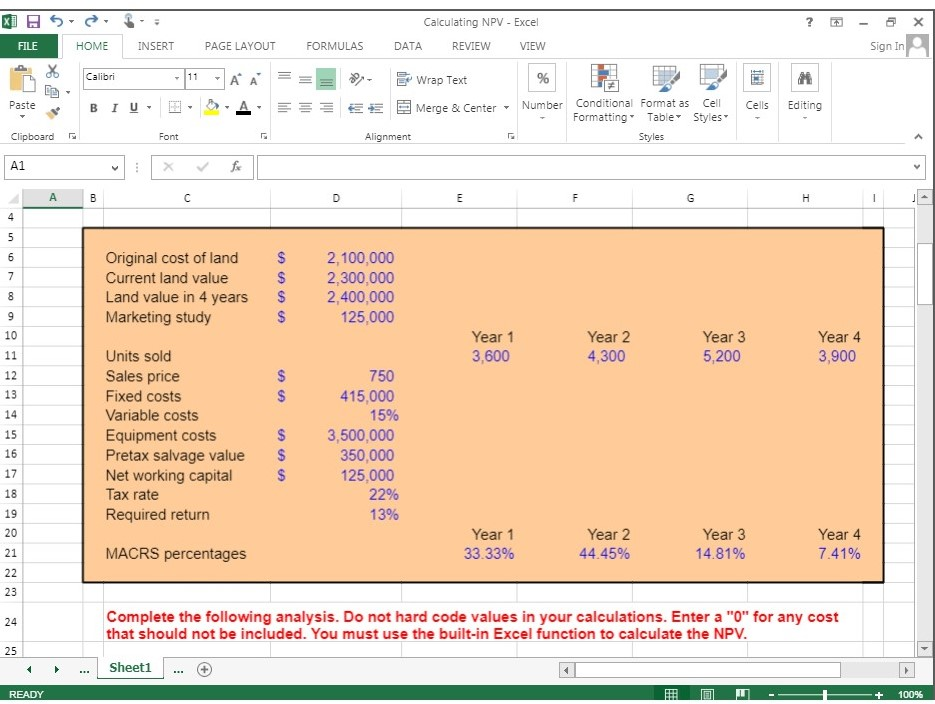Image resolution: width=935 pixels, height=704 pixels.
Task: Click the Sheet1 tab
Action: 130,666
